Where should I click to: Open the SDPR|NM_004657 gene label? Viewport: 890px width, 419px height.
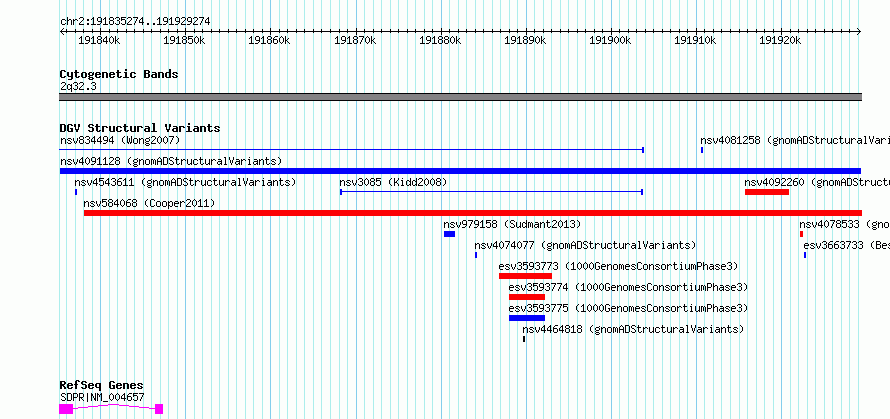point(102,398)
